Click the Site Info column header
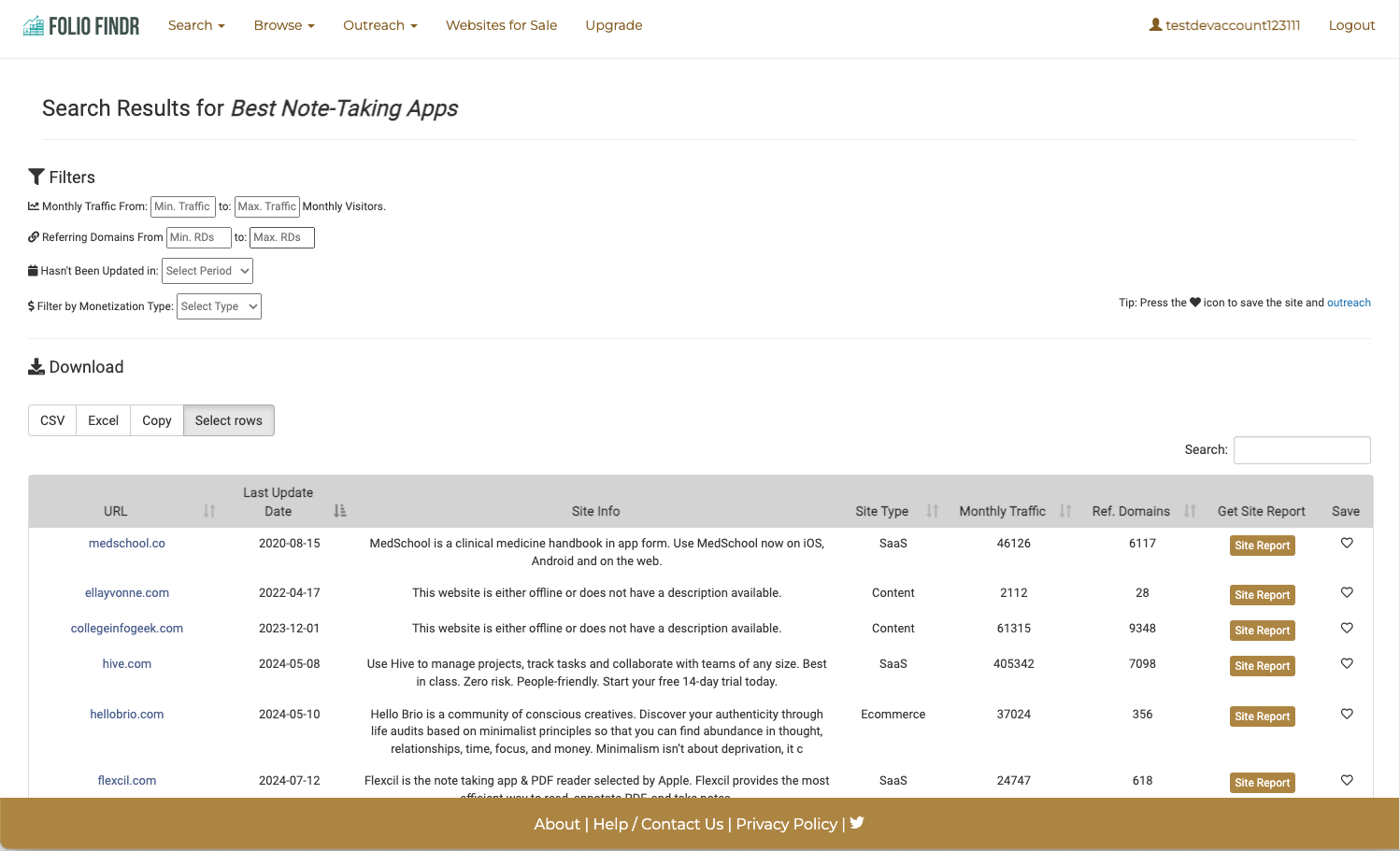The width and height of the screenshot is (1400, 851). coord(596,511)
